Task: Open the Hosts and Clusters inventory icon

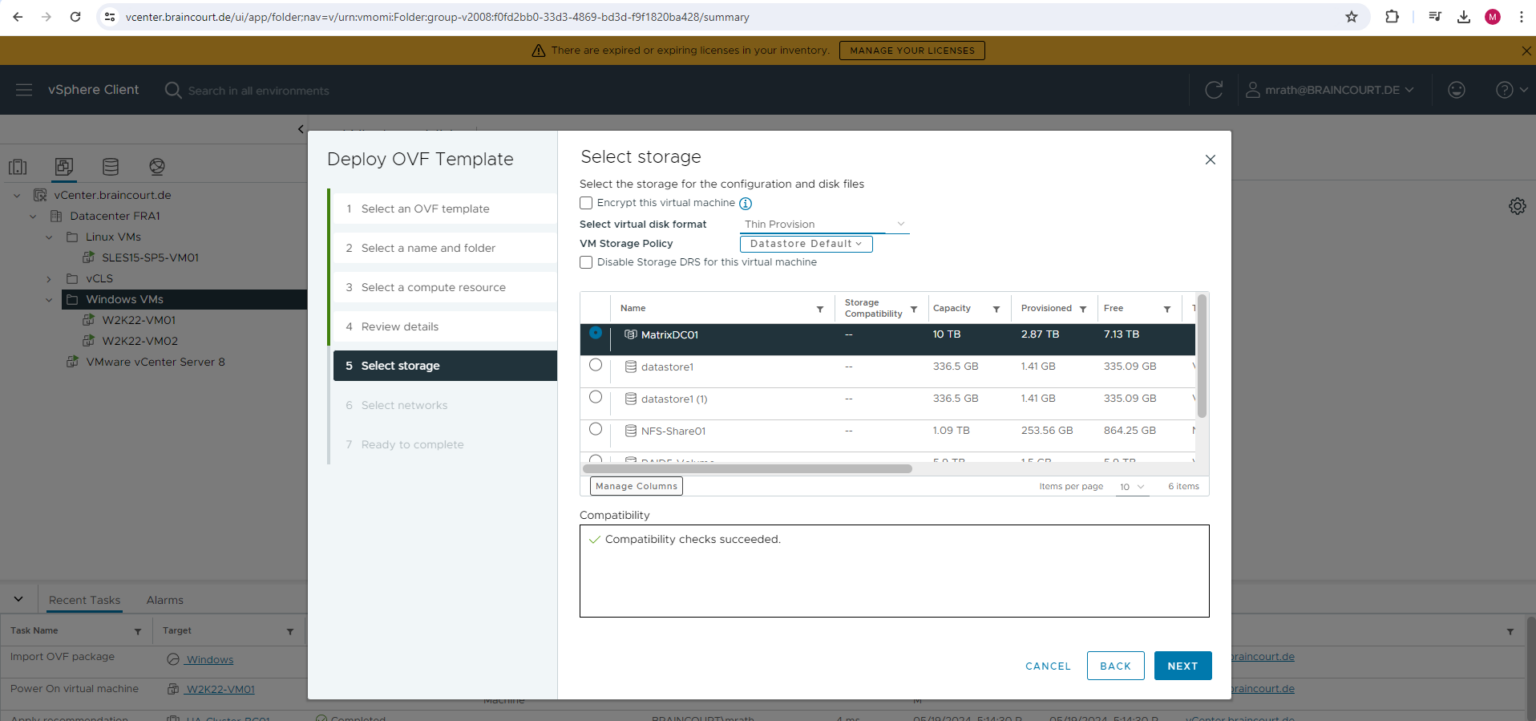Action: click(x=17, y=166)
